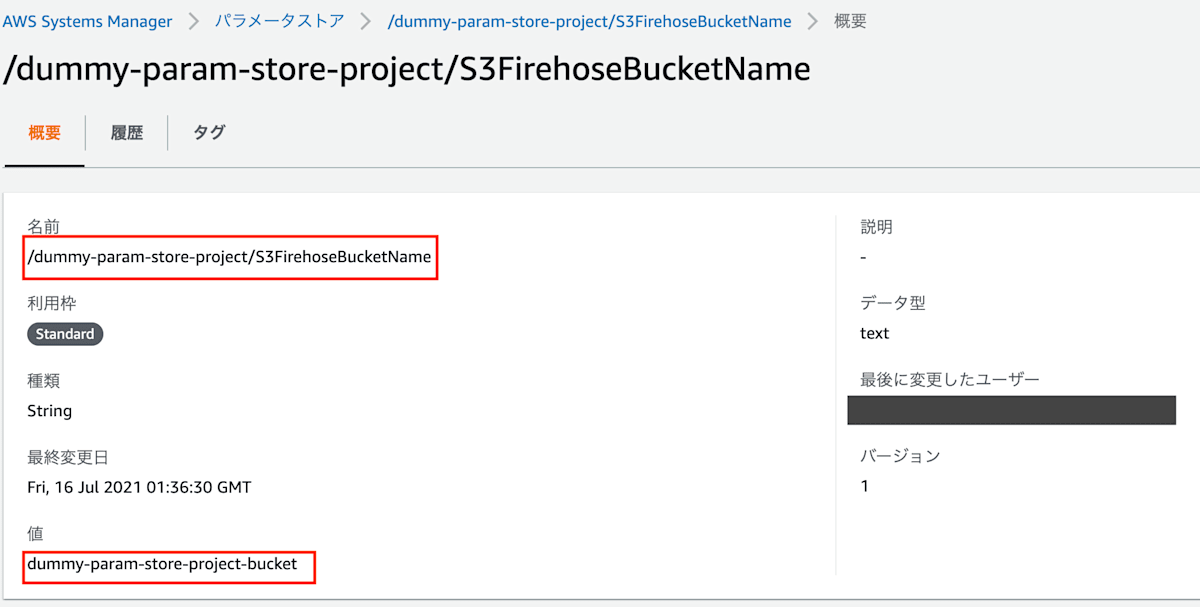Click the version number 1
The image size is (1200, 607).
point(864,486)
